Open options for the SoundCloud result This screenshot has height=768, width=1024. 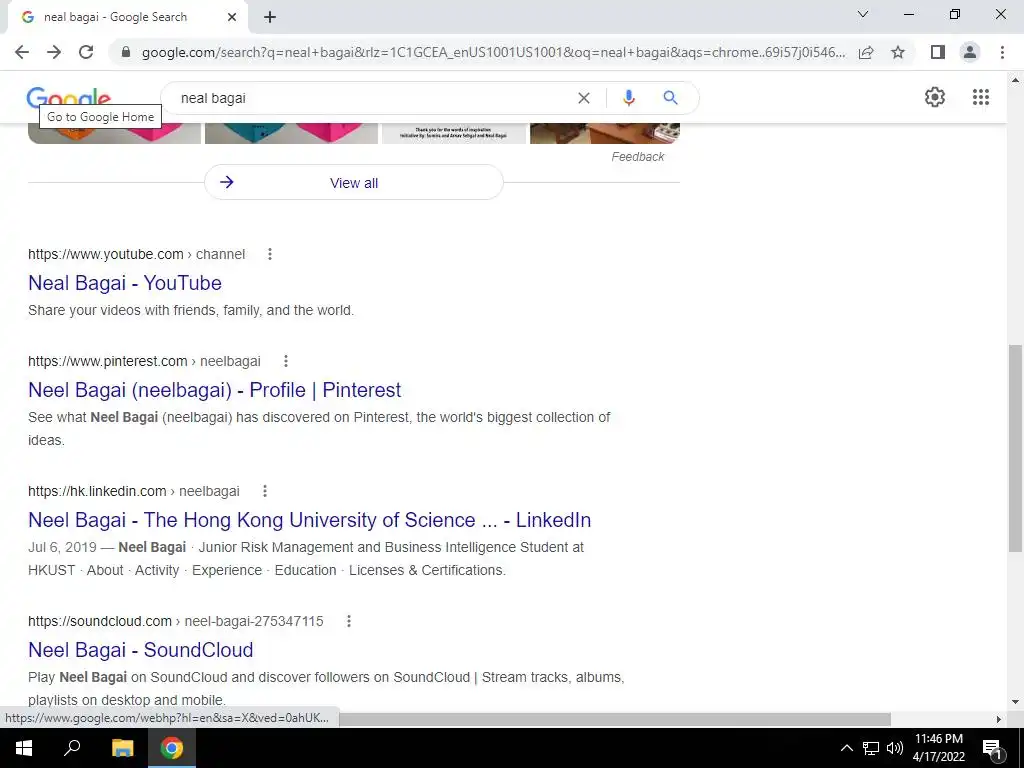[349, 621]
